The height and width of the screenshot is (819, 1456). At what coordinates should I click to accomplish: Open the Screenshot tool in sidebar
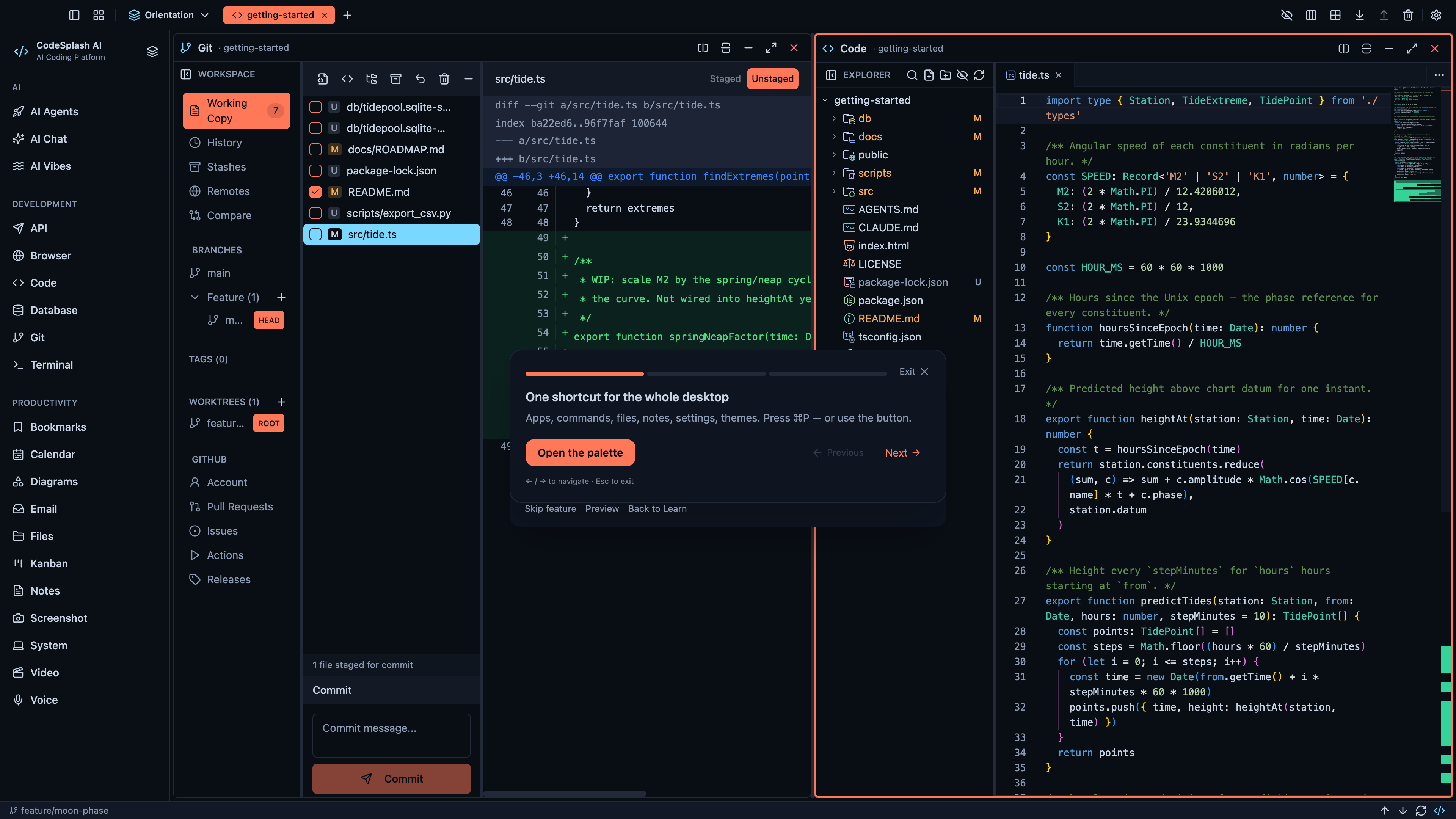click(x=58, y=618)
